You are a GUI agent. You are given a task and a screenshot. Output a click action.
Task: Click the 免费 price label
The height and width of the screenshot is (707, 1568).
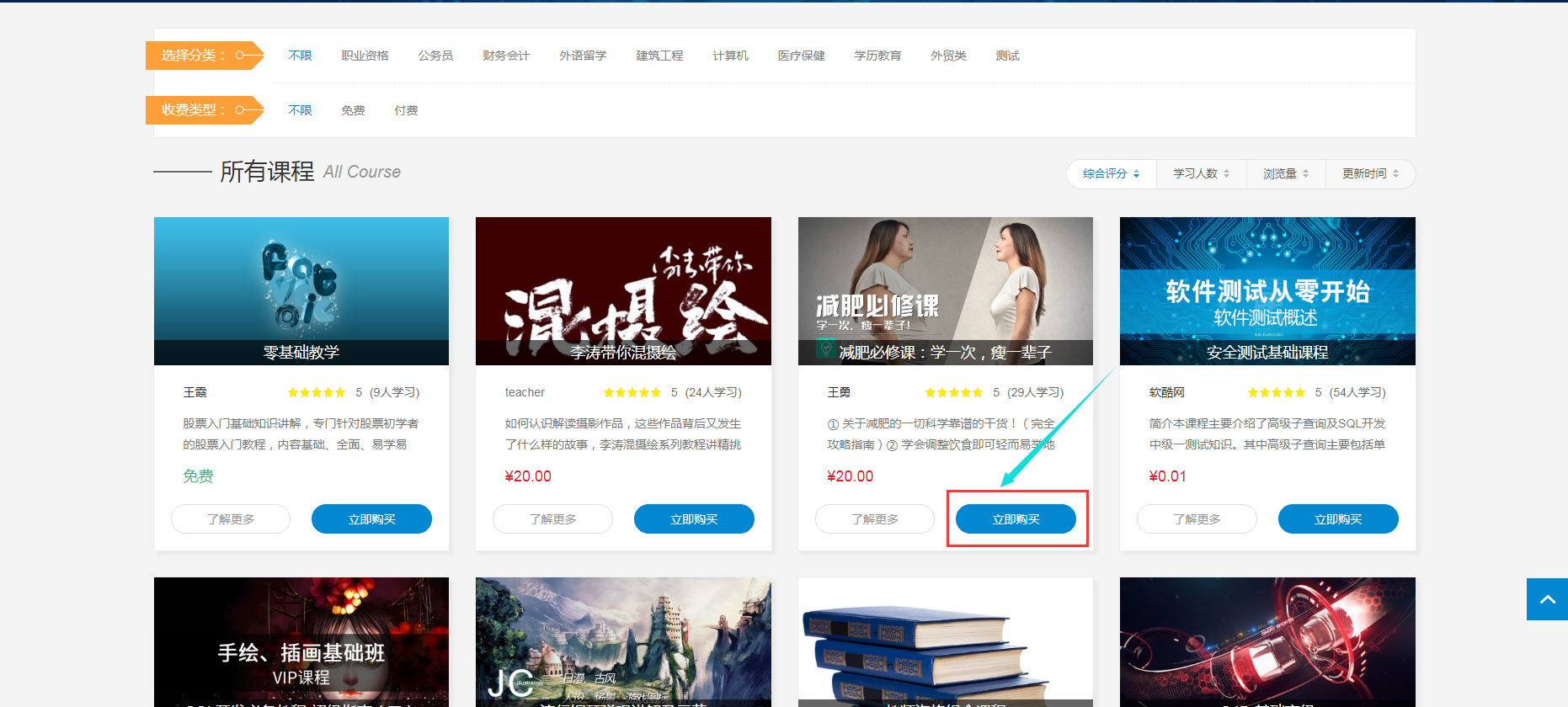click(x=198, y=476)
